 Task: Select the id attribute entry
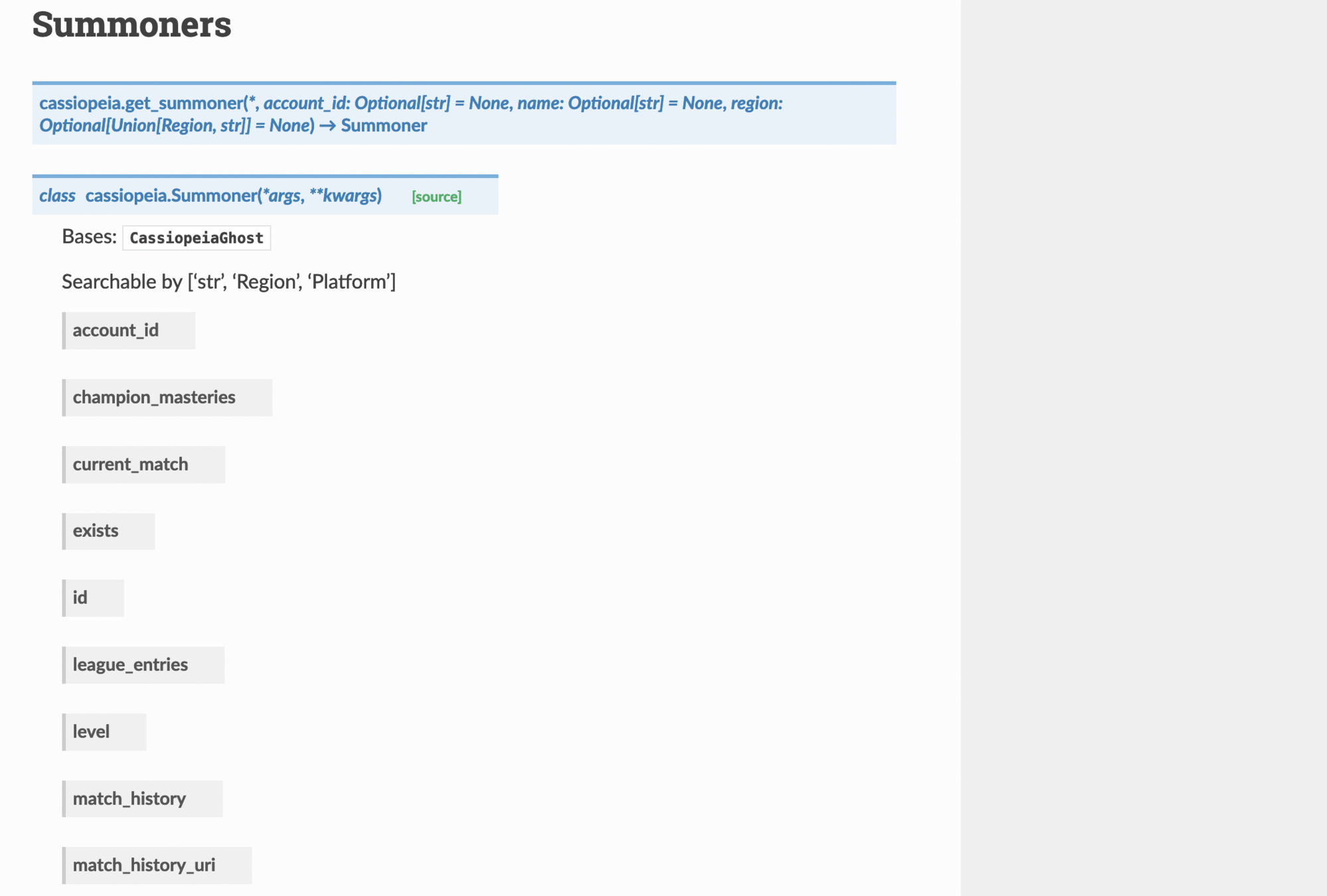click(x=80, y=597)
